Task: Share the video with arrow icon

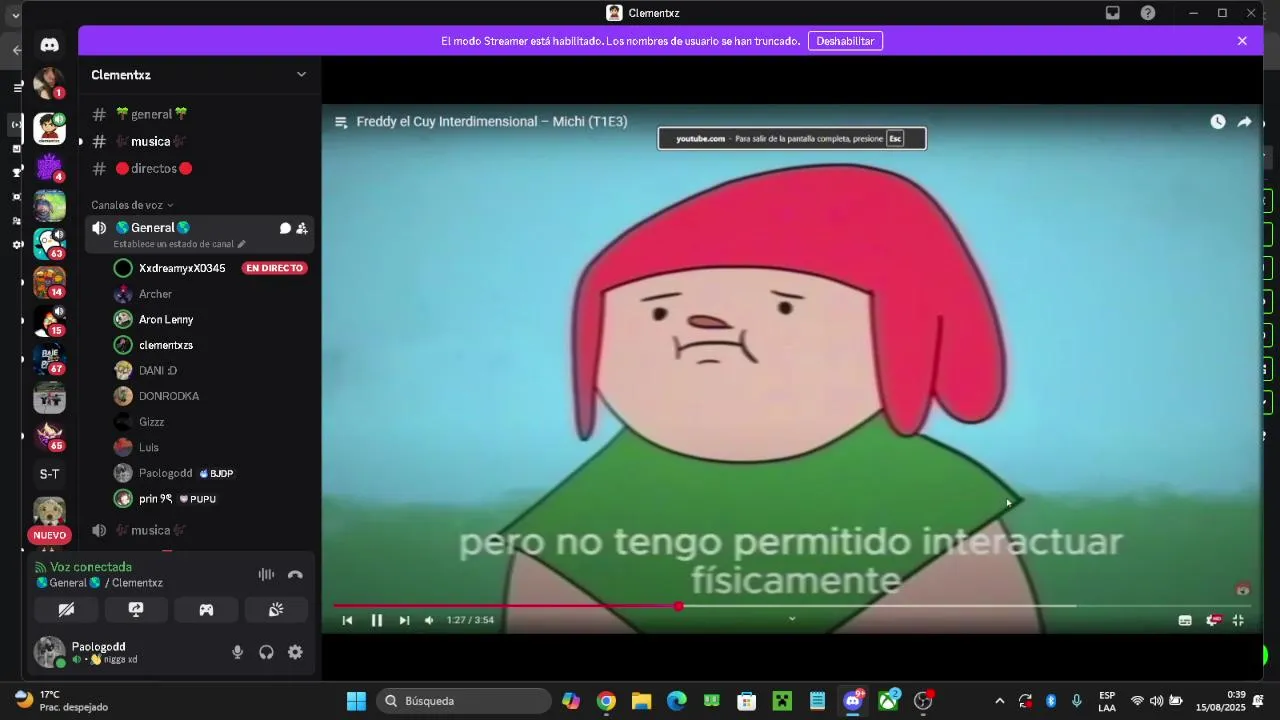Action: [x=1244, y=121]
